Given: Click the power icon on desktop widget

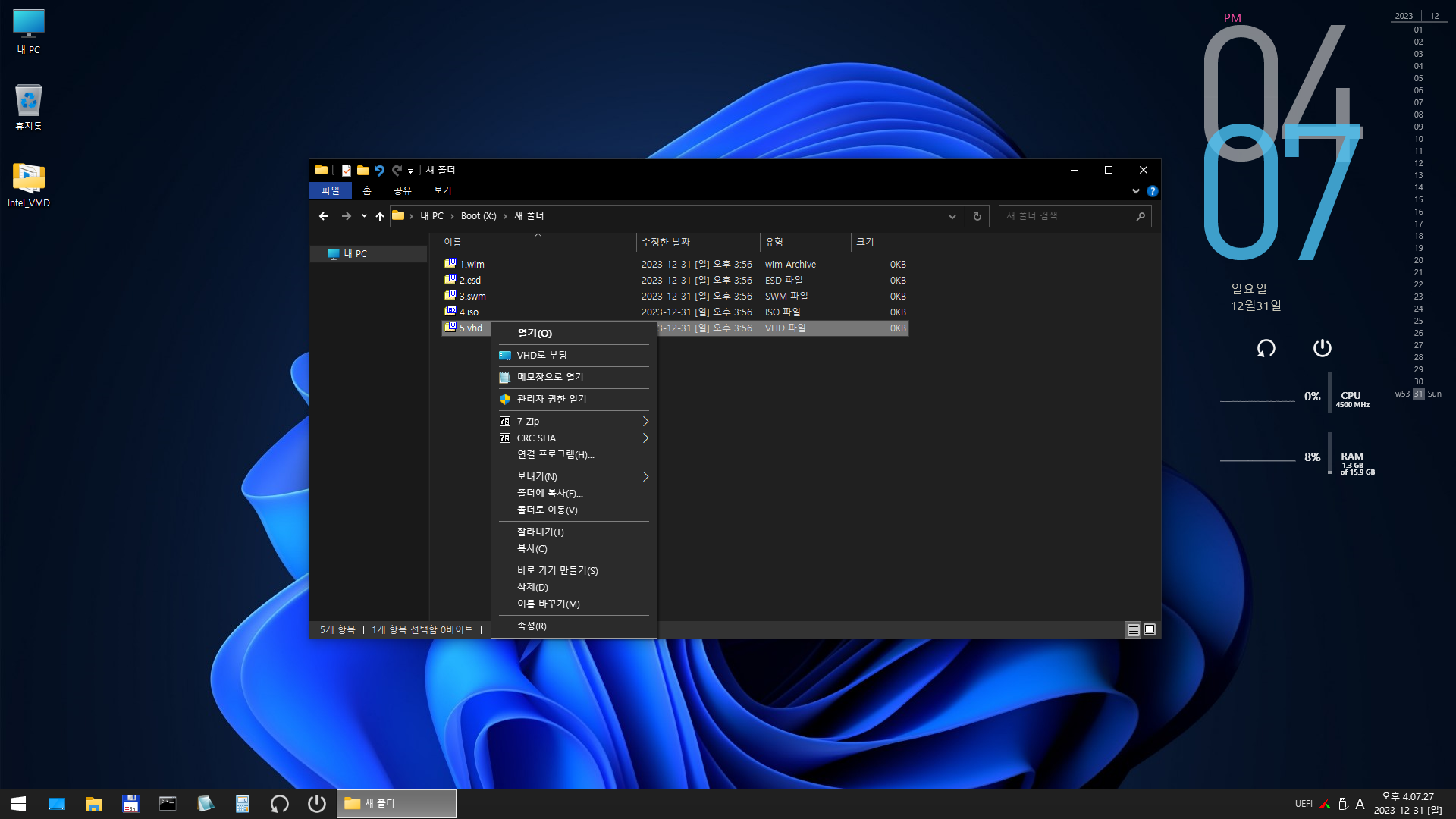Looking at the screenshot, I should pyautogui.click(x=1323, y=348).
